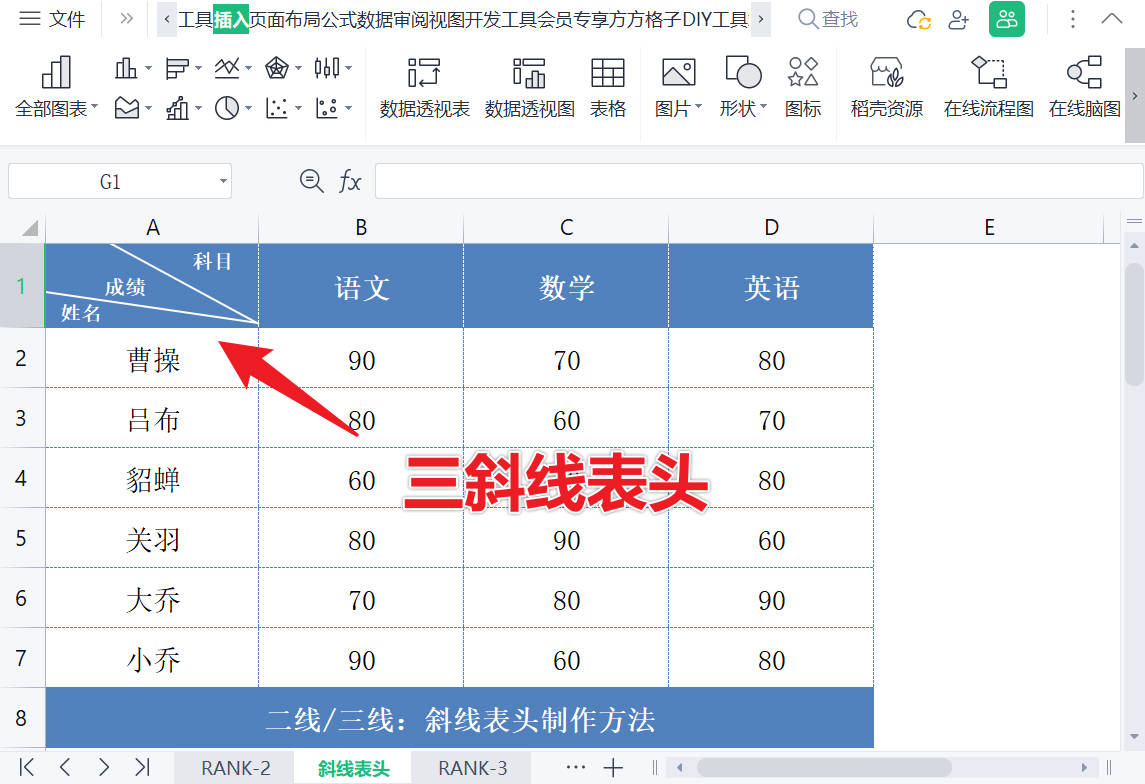Screen dimensions: 1145x784
Task: Click the 查找 search box
Action: click(x=828, y=19)
